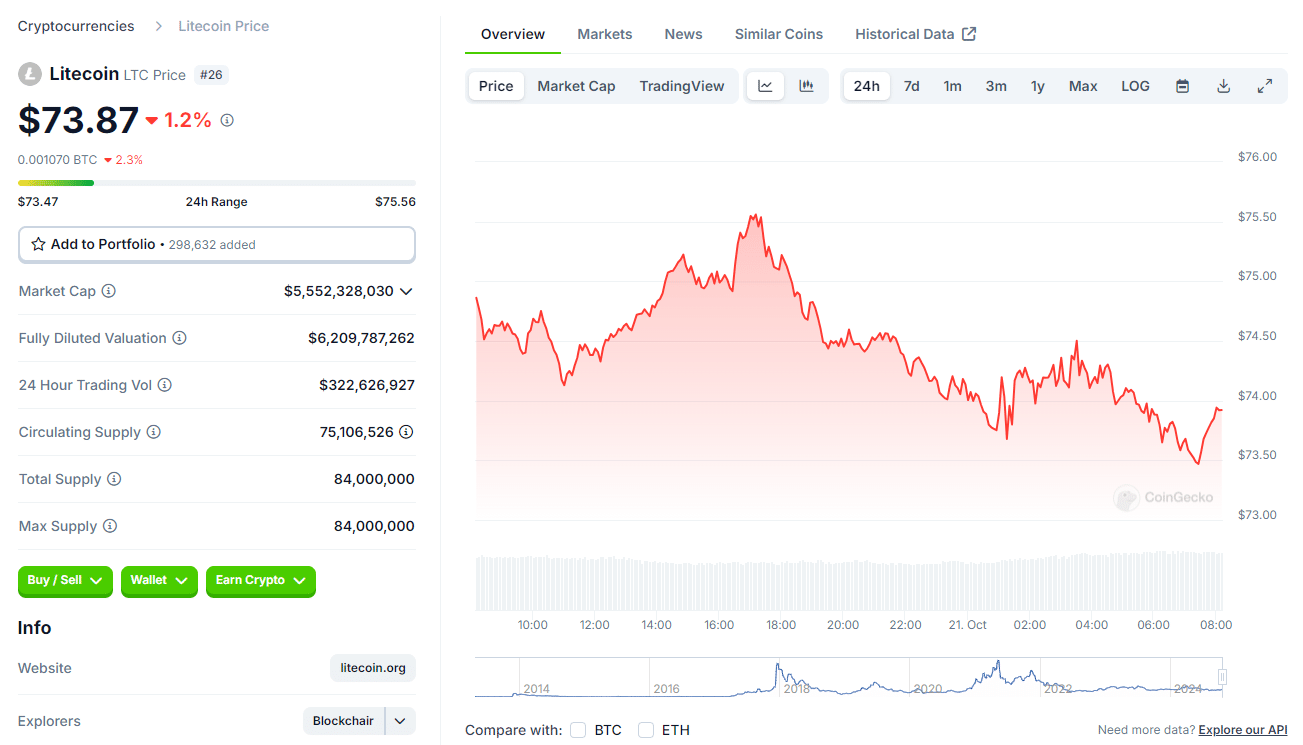
Task: Expand chart to fullscreen
Action: pos(1265,86)
